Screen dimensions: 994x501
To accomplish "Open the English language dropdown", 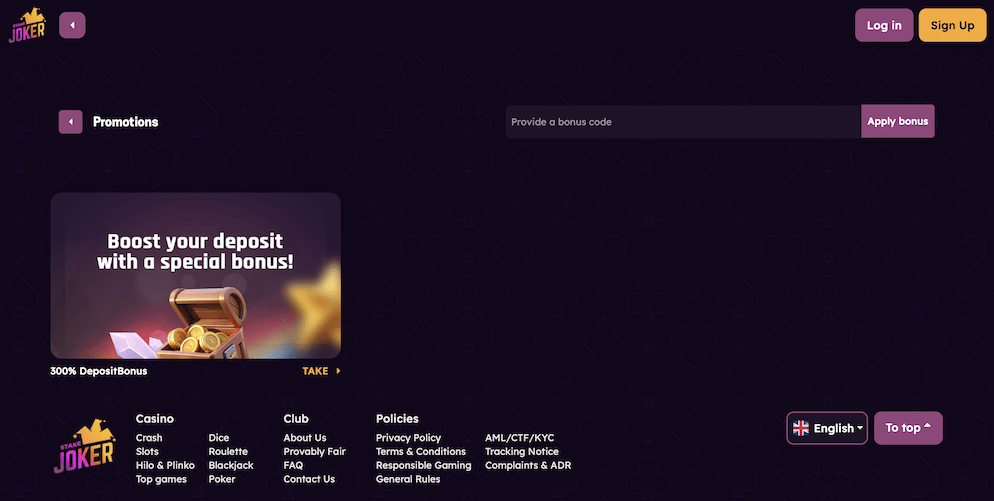I will pyautogui.click(x=827, y=428).
